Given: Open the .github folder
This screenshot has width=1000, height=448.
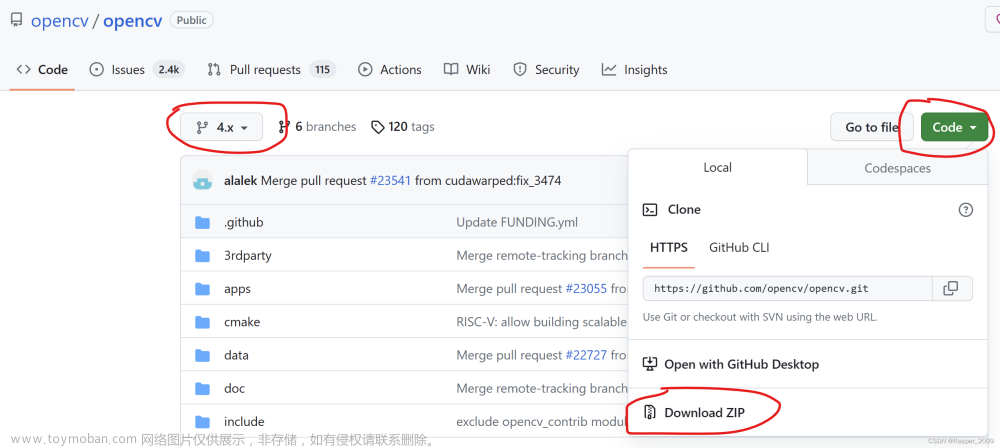Looking at the screenshot, I should 244,223.
